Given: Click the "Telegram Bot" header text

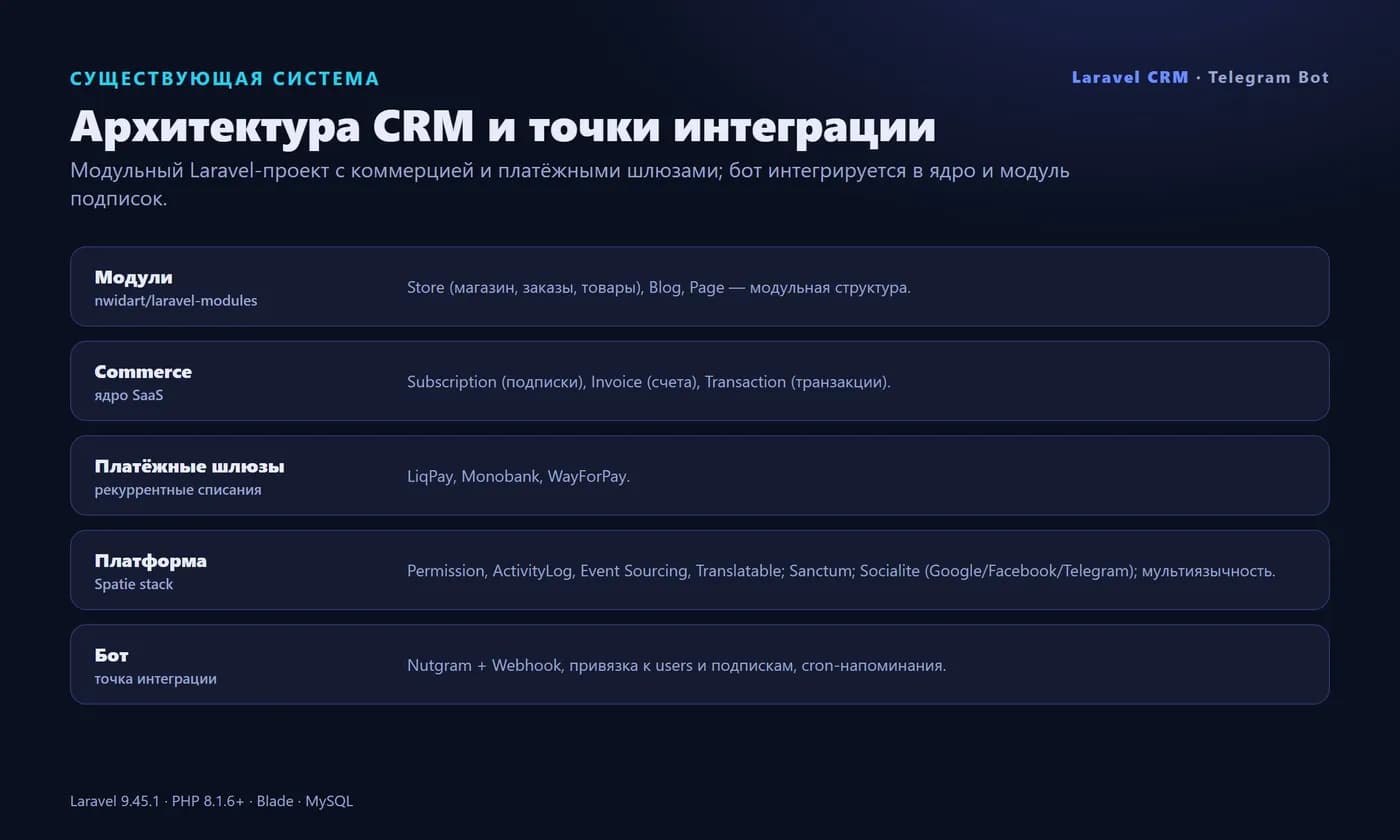Looking at the screenshot, I should tap(1269, 77).
